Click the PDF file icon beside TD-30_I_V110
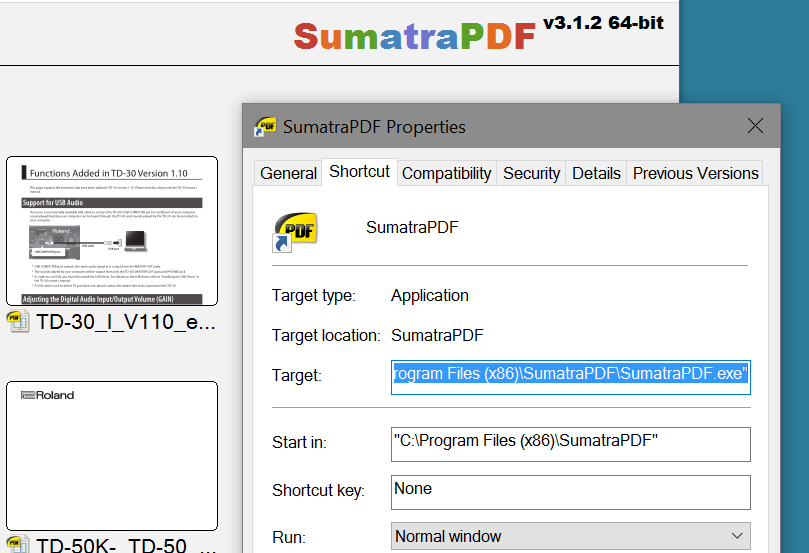The width and height of the screenshot is (809, 553). (19, 322)
